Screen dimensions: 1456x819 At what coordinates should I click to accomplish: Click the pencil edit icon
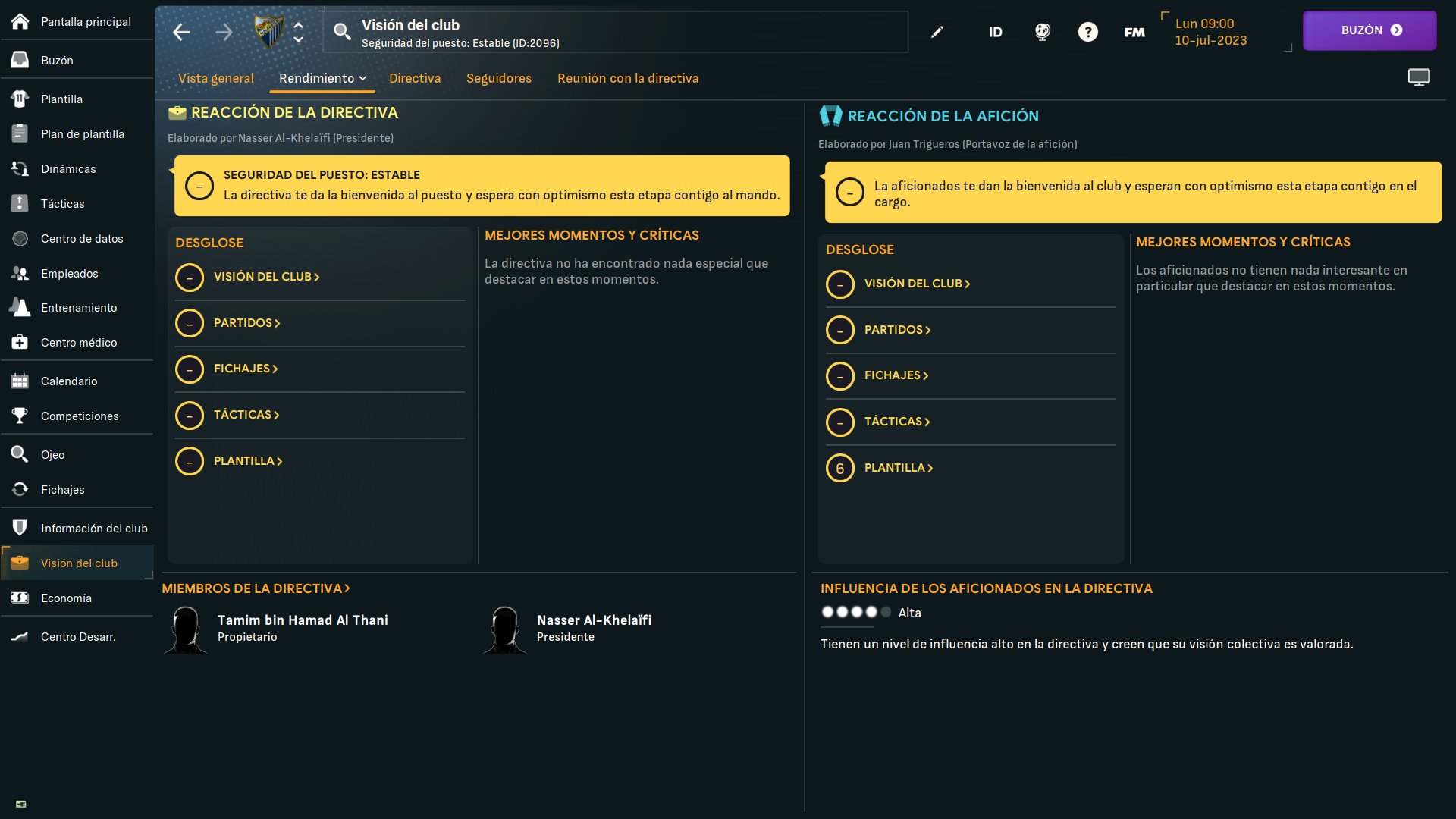[937, 32]
